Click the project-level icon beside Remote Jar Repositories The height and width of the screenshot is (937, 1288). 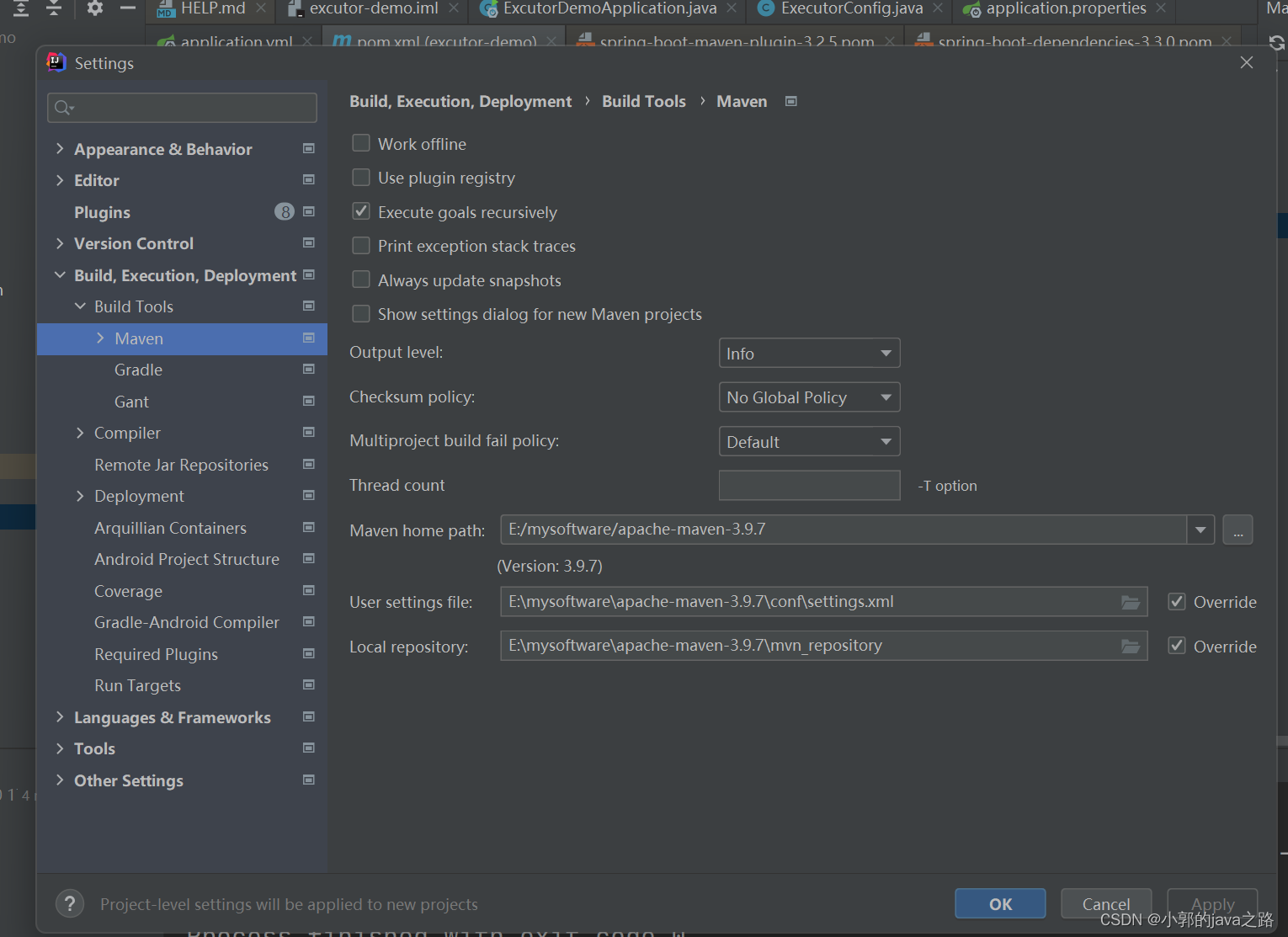(x=309, y=465)
